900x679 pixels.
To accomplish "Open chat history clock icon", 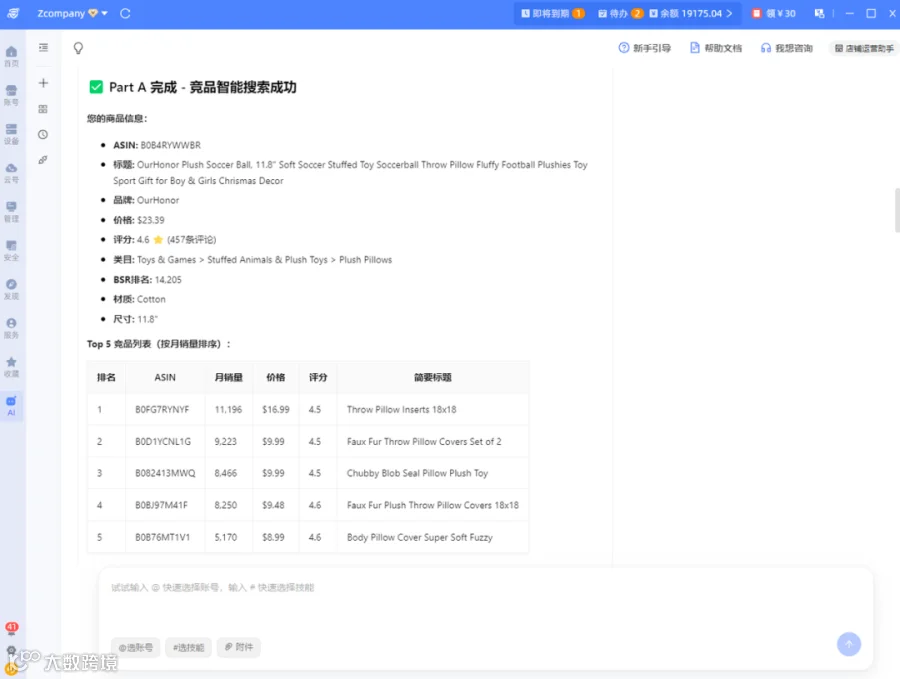I will (43, 134).
